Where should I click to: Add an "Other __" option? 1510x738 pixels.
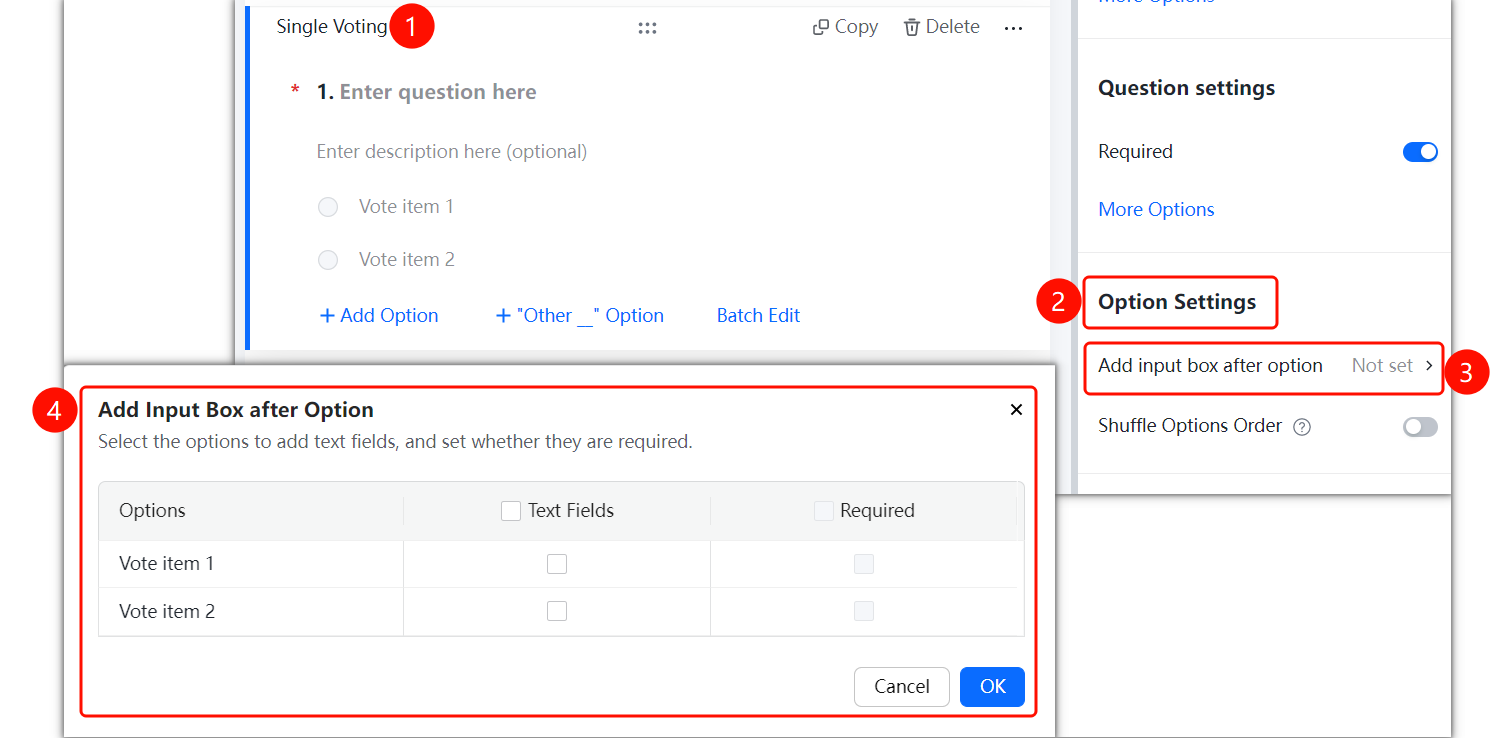tap(580, 315)
